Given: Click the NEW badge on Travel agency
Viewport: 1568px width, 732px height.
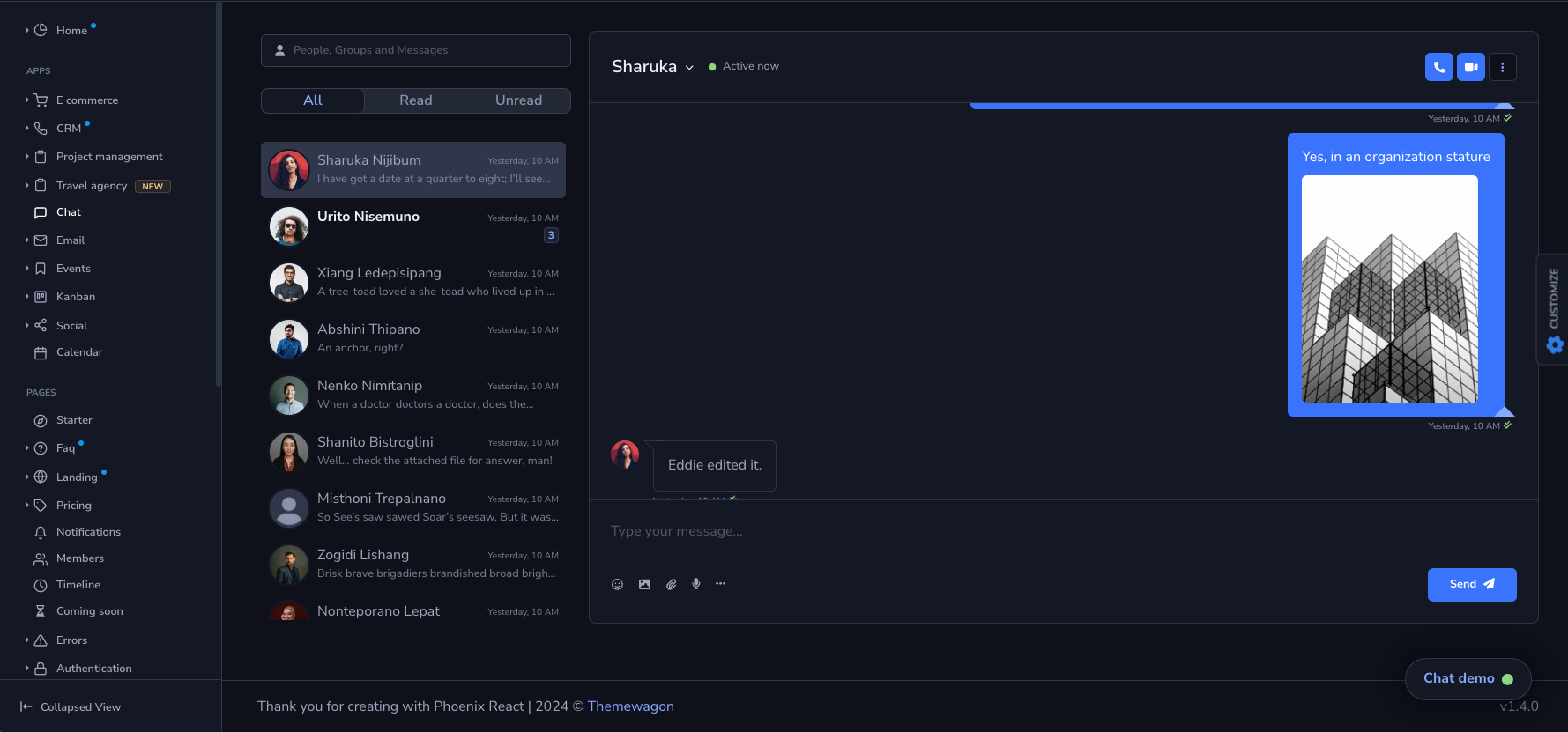Looking at the screenshot, I should (x=152, y=186).
